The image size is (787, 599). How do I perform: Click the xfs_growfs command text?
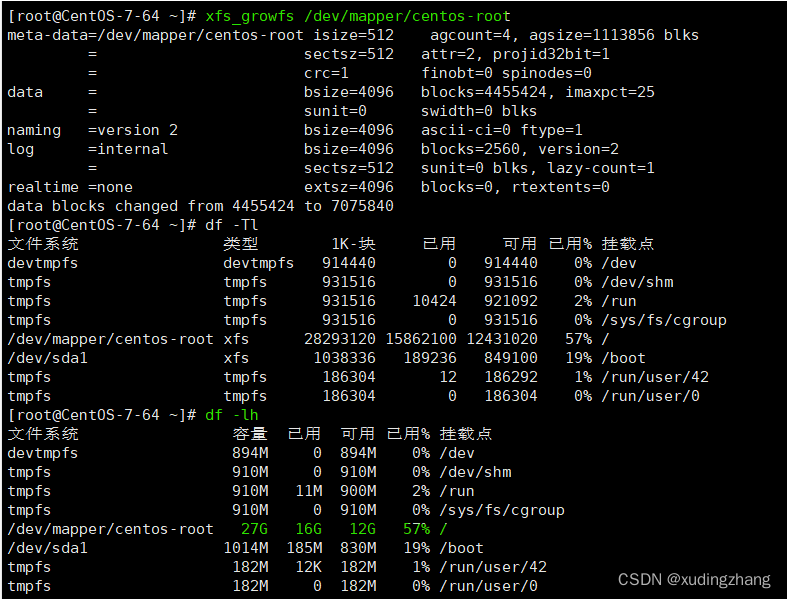coord(249,17)
